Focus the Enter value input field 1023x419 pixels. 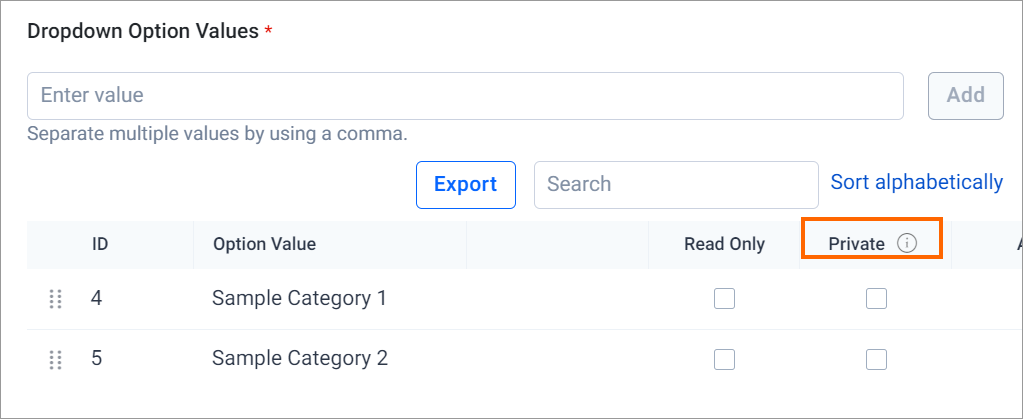(x=465, y=95)
